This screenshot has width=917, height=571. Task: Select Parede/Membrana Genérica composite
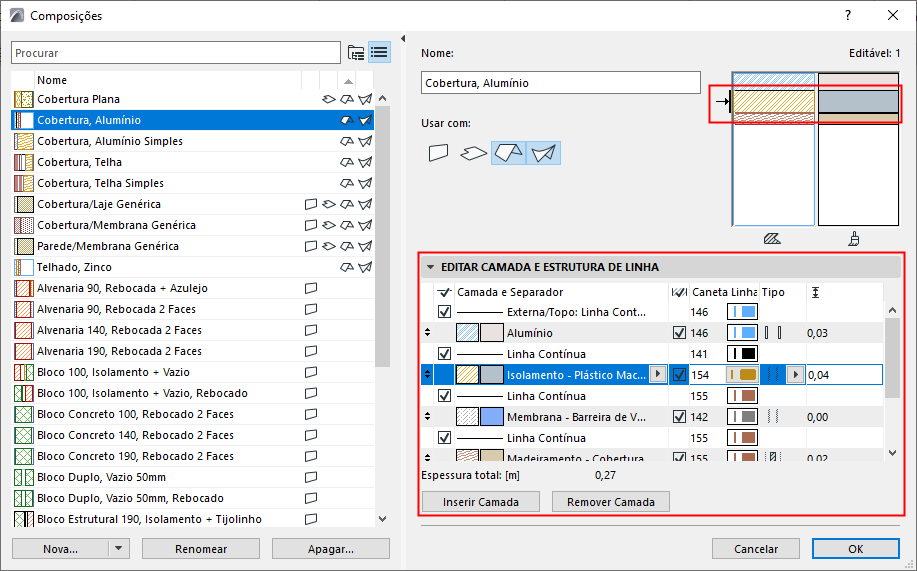pos(192,246)
